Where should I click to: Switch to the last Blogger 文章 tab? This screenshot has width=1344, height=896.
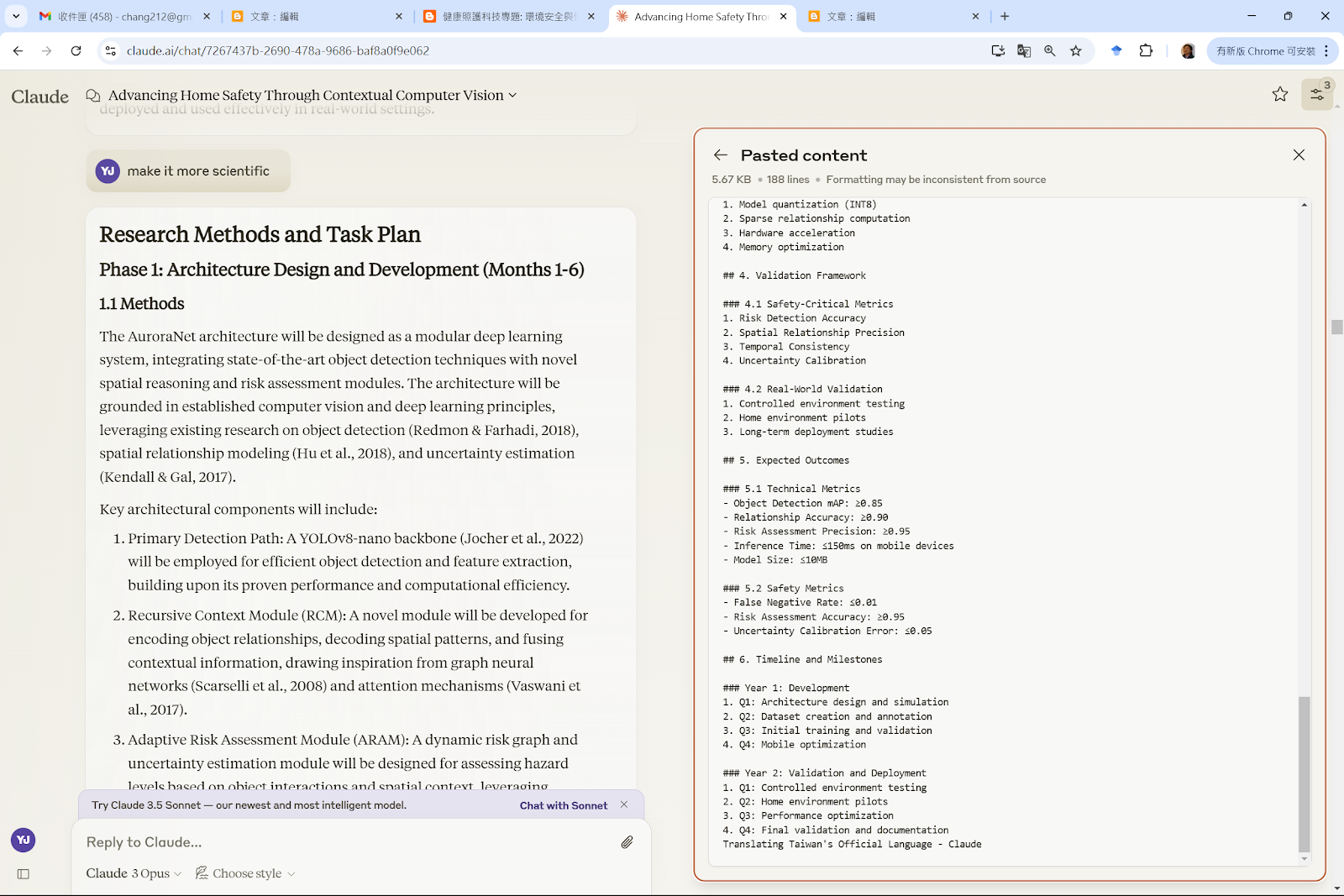pos(892,16)
